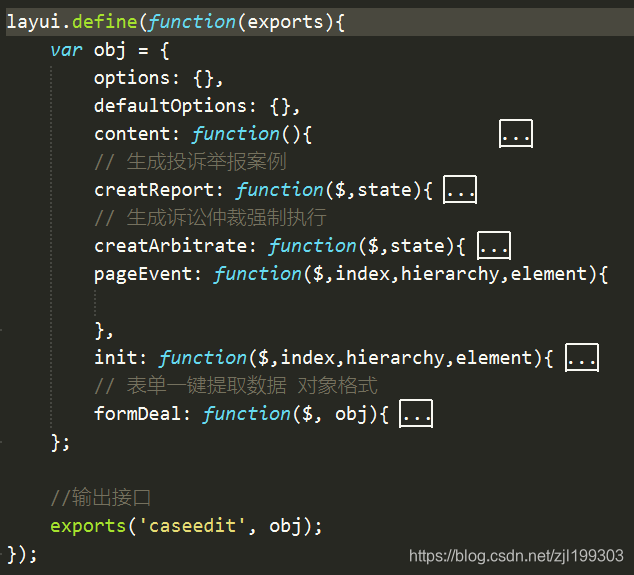The image size is (634, 575).
Task: Expand folded init function body
Action: pos(582,357)
